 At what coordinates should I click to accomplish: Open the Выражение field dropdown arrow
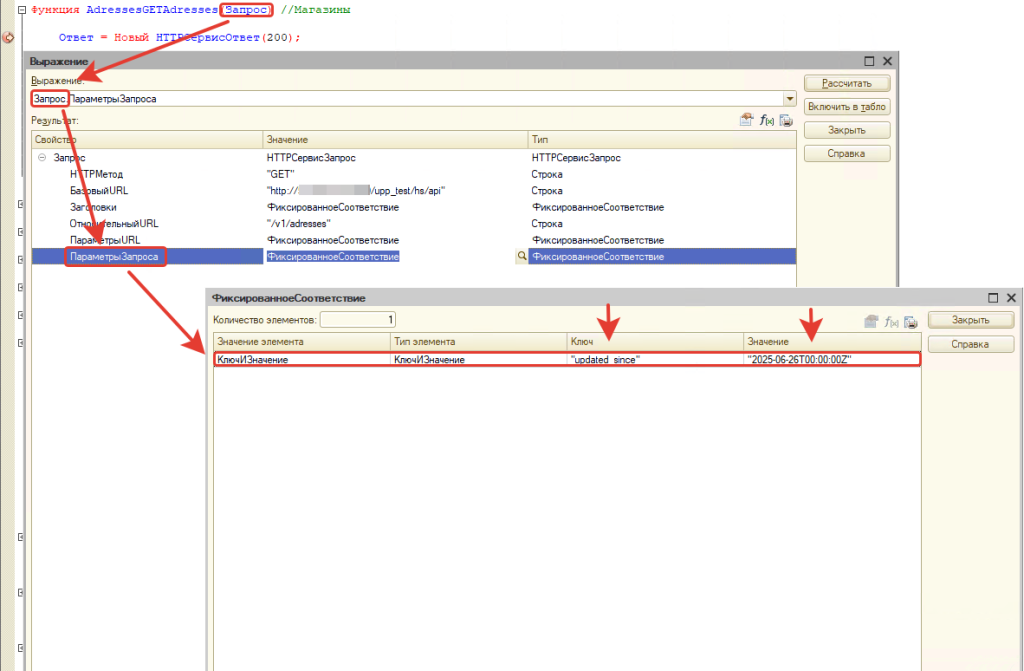pyautogui.click(x=789, y=99)
